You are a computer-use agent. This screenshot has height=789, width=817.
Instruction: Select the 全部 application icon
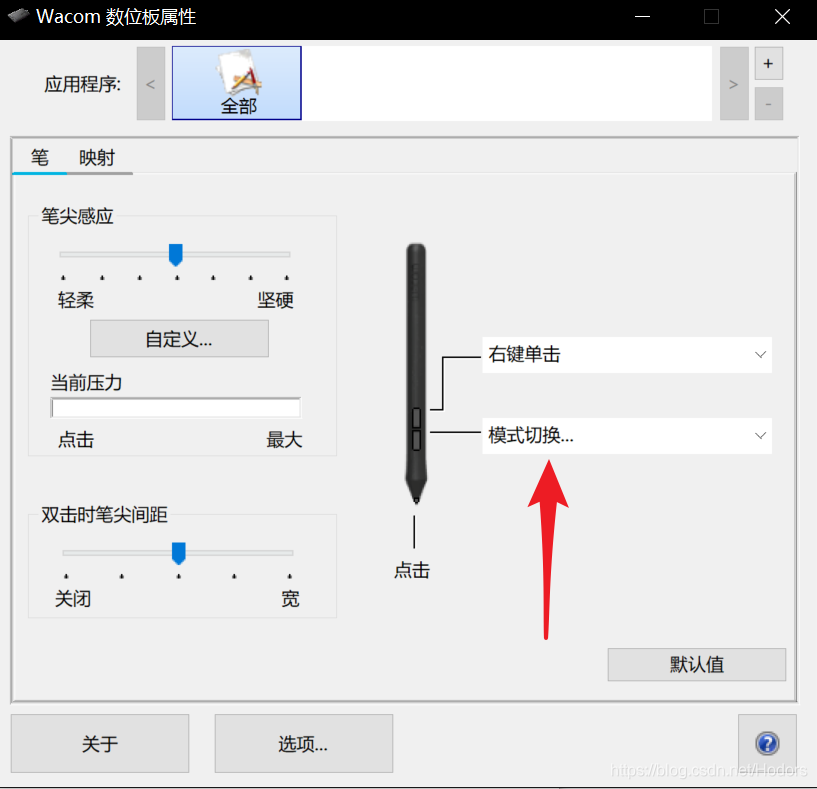[237, 83]
